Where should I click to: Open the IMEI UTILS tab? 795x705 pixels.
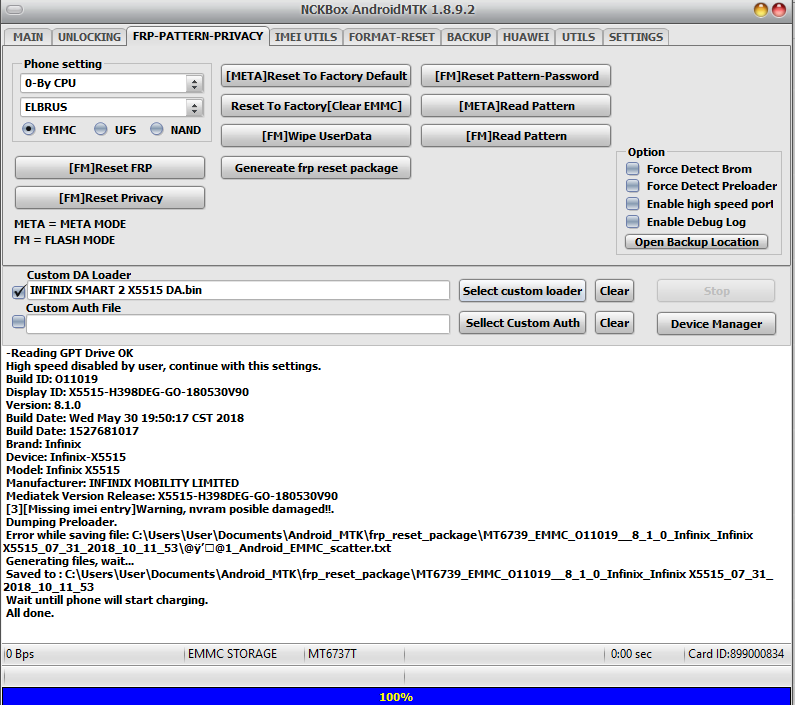pos(306,37)
